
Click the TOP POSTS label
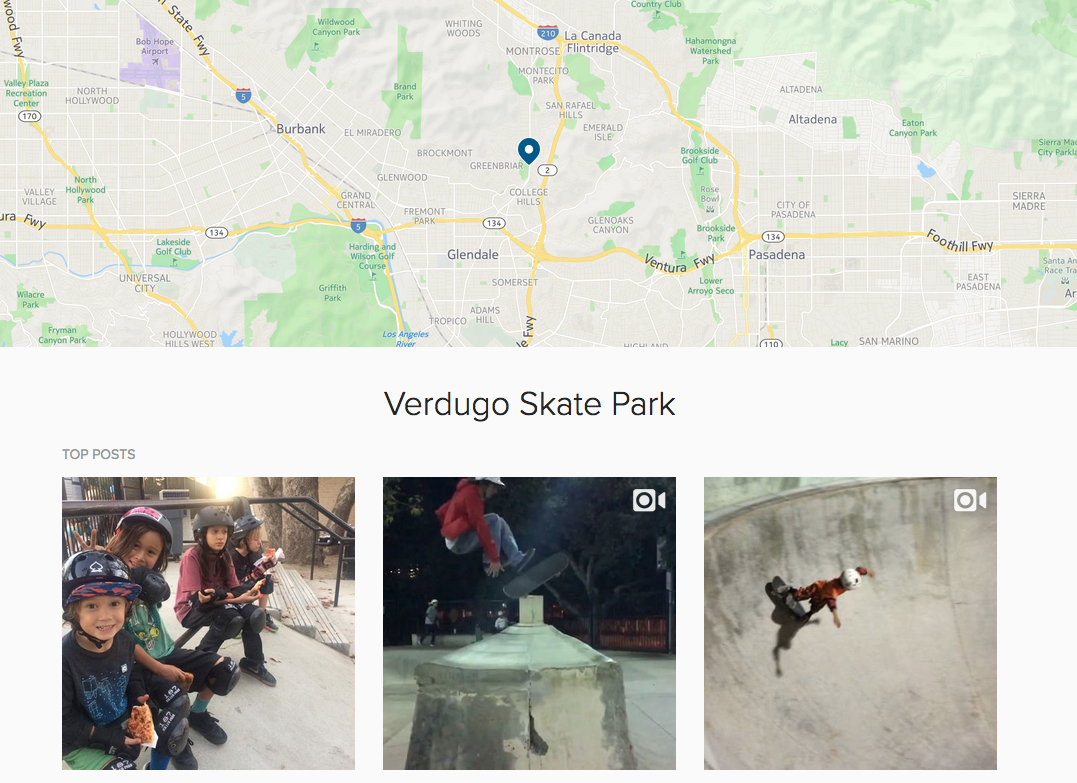pos(98,454)
